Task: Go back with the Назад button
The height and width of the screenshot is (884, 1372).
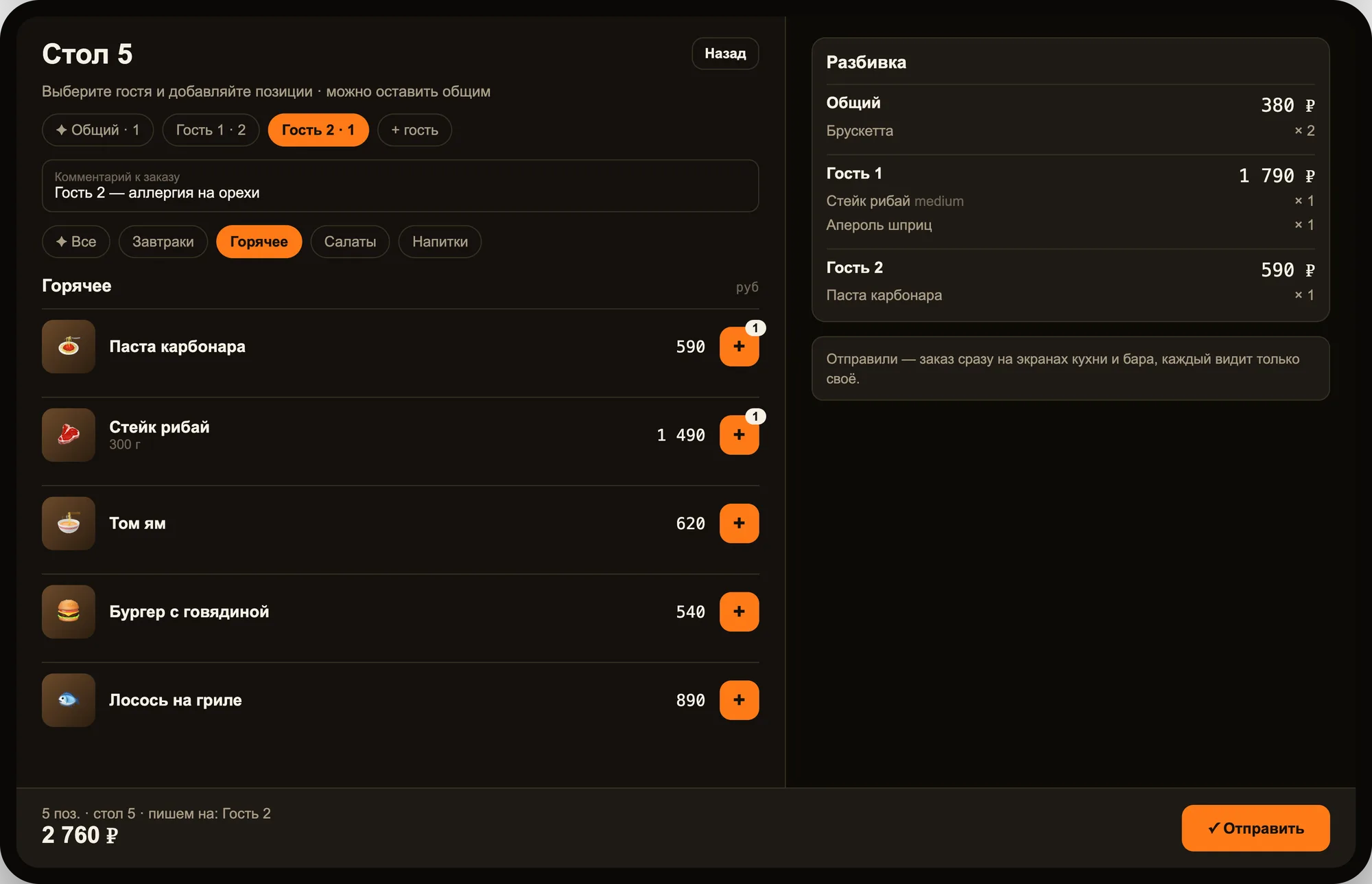Action: click(725, 54)
